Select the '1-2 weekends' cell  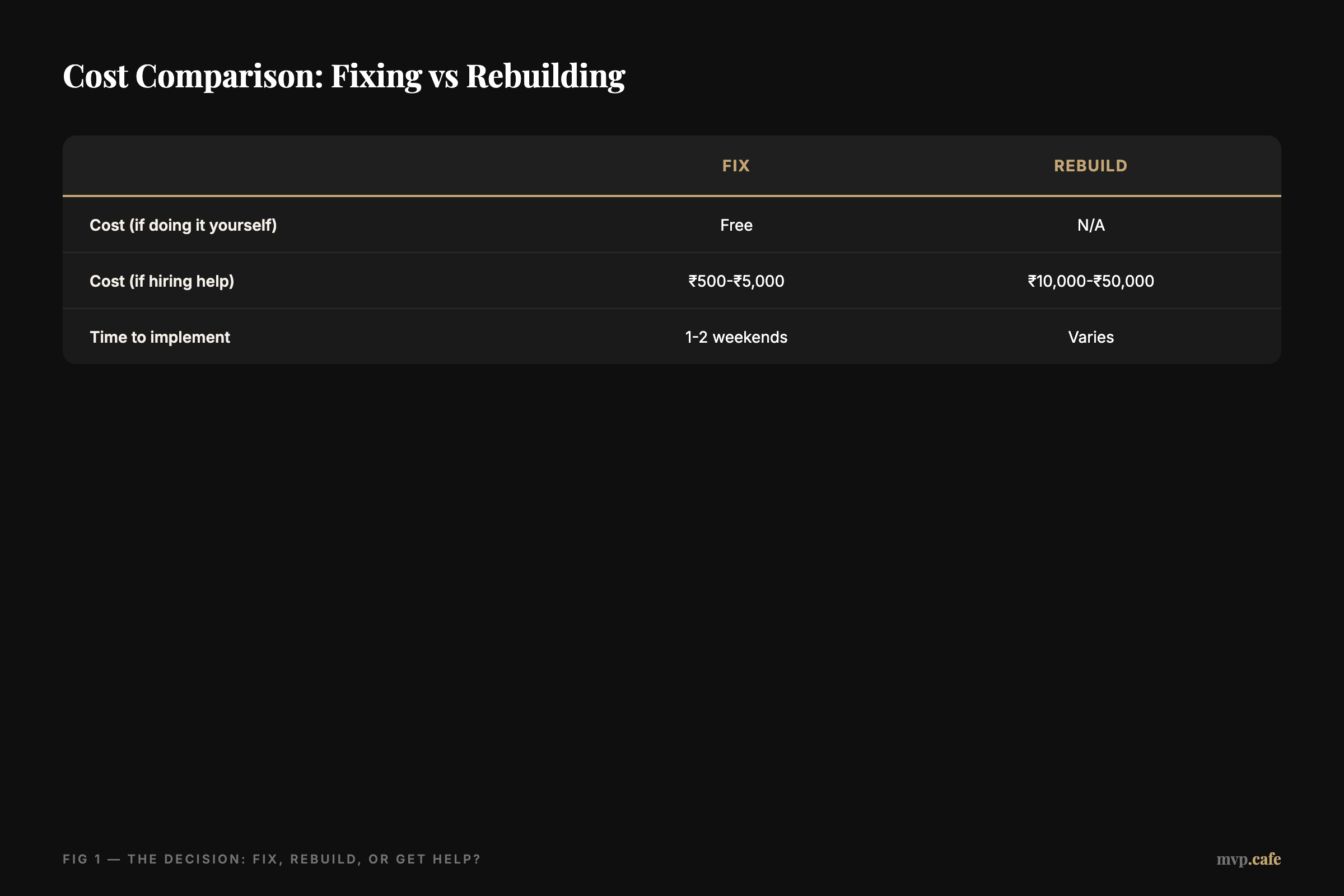tap(736, 337)
